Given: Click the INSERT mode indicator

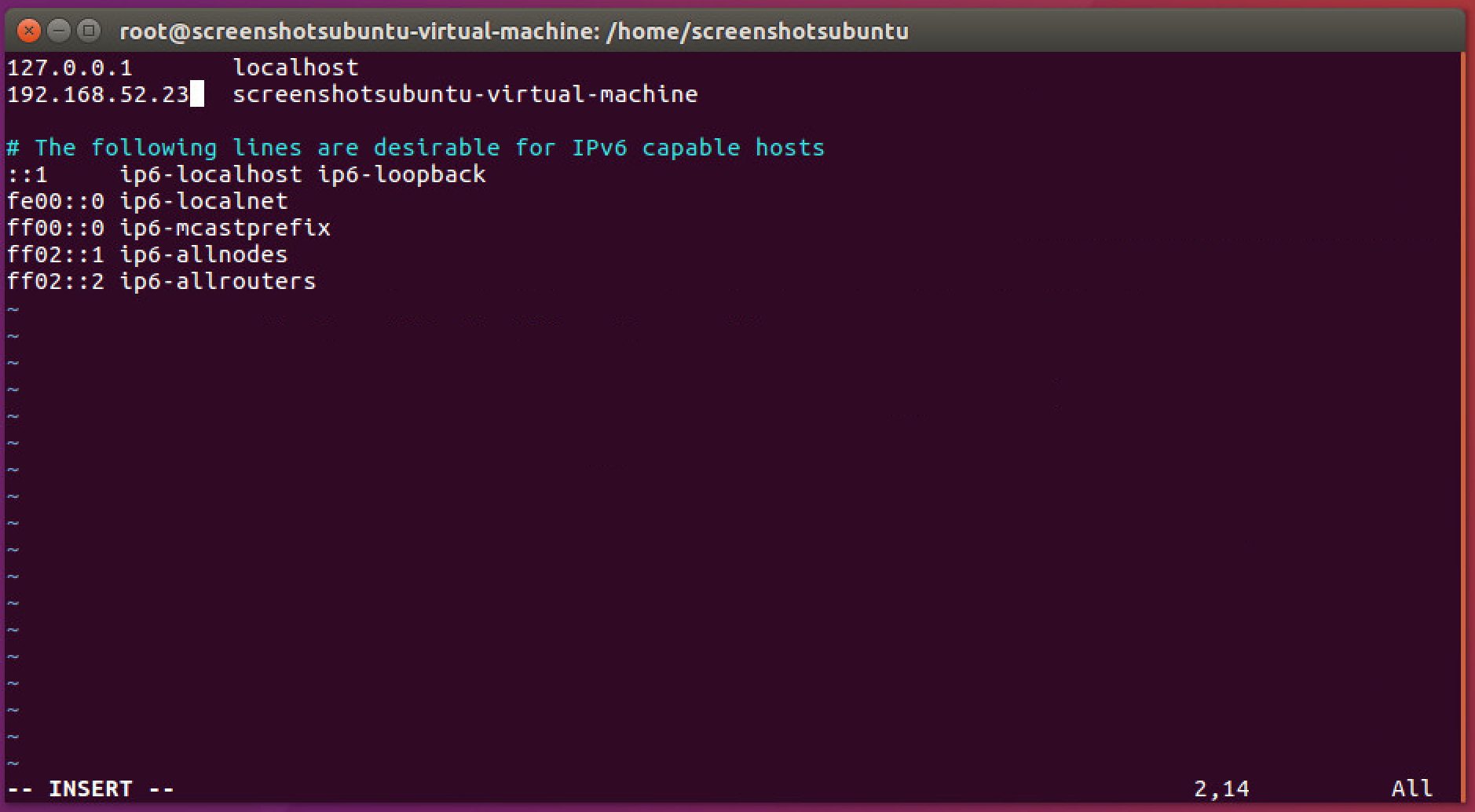Looking at the screenshot, I should pyautogui.click(x=90, y=788).
